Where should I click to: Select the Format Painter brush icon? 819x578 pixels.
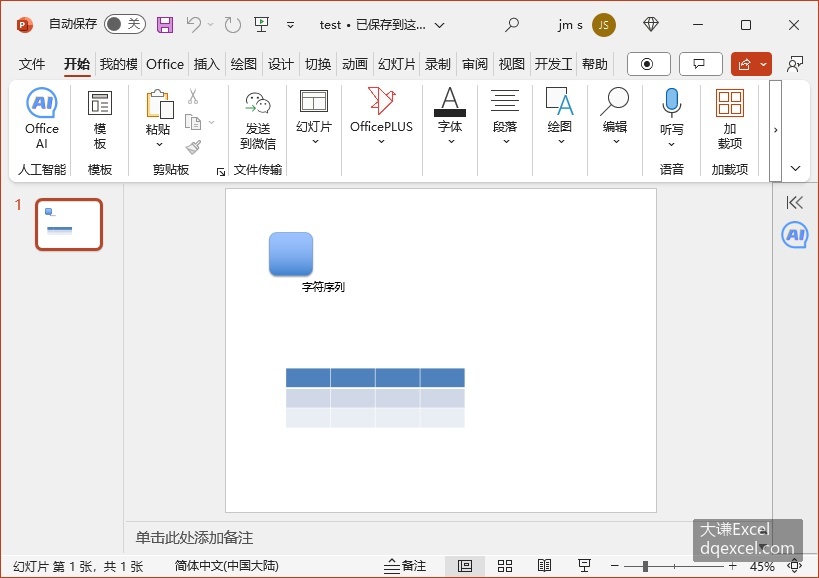coord(193,147)
